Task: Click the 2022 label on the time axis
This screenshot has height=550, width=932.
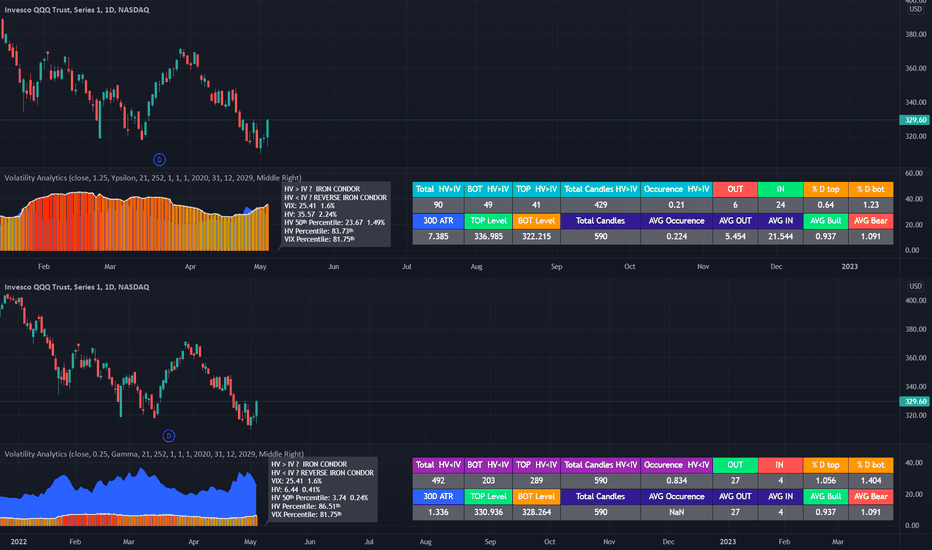Action: [x=18, y=542]
